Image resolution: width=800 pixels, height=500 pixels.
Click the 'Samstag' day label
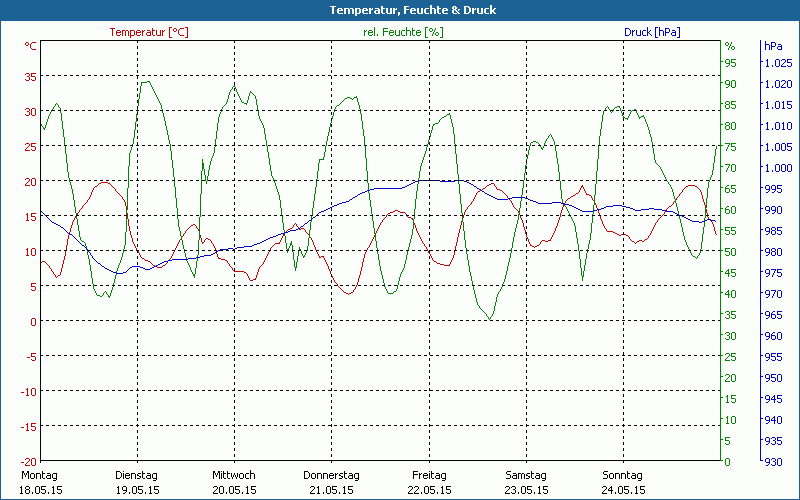tap(526, 475)
